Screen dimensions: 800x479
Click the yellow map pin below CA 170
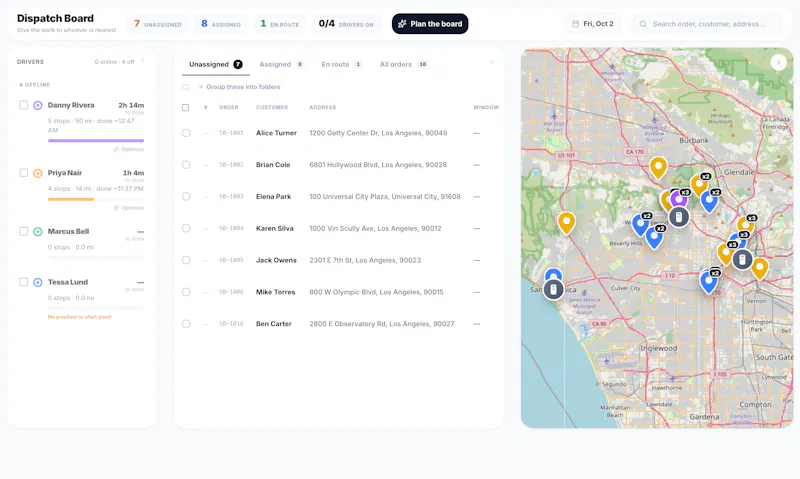tap(658, 168)
